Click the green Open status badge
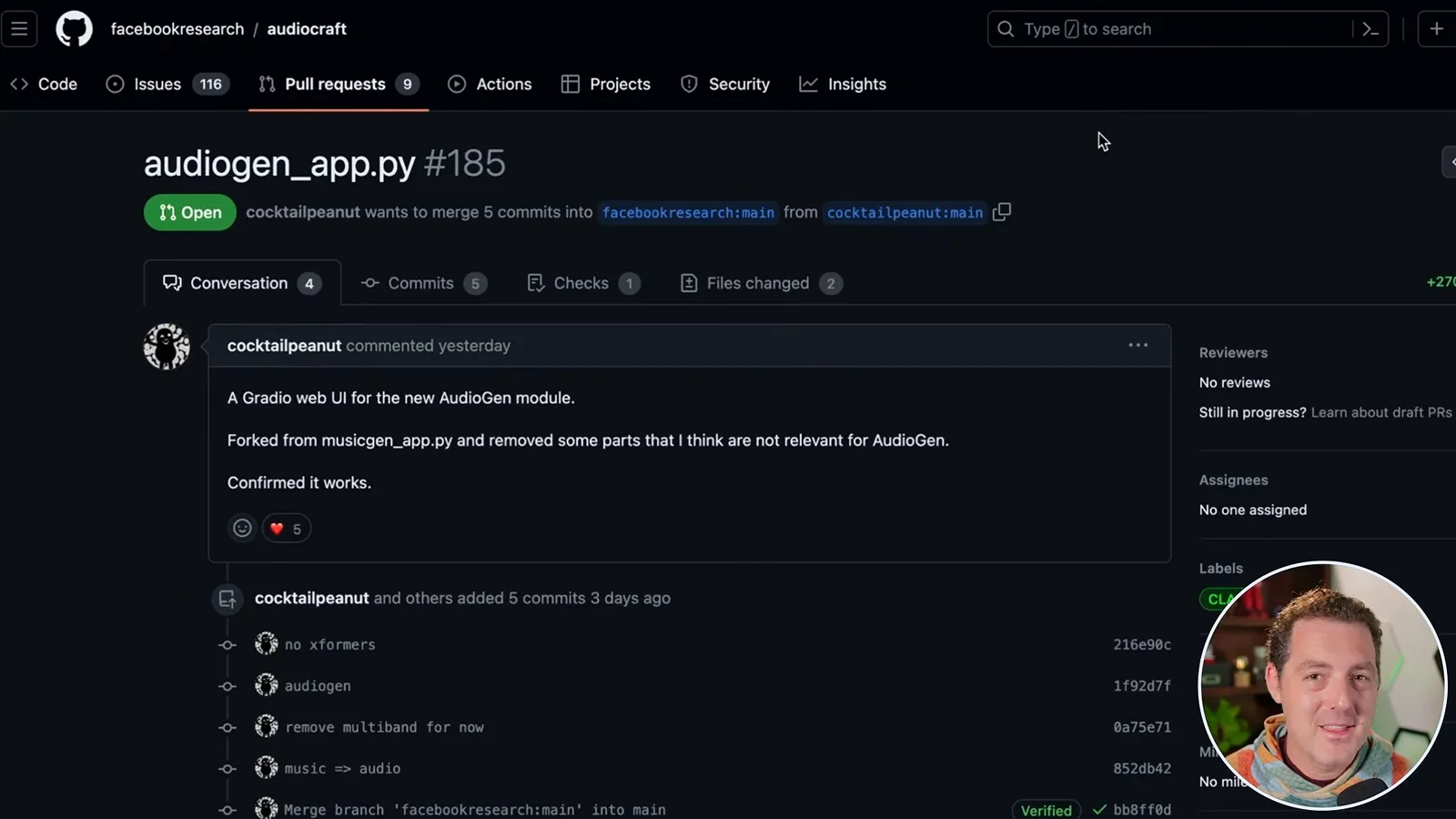1456x819 pixels. [190, 212]
